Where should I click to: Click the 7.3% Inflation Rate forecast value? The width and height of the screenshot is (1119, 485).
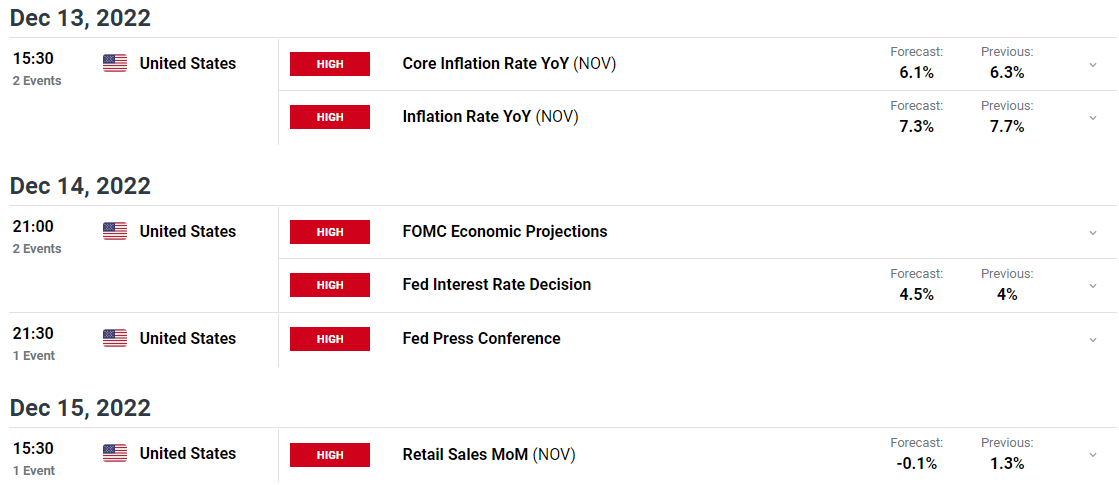[x=917, y=127]
